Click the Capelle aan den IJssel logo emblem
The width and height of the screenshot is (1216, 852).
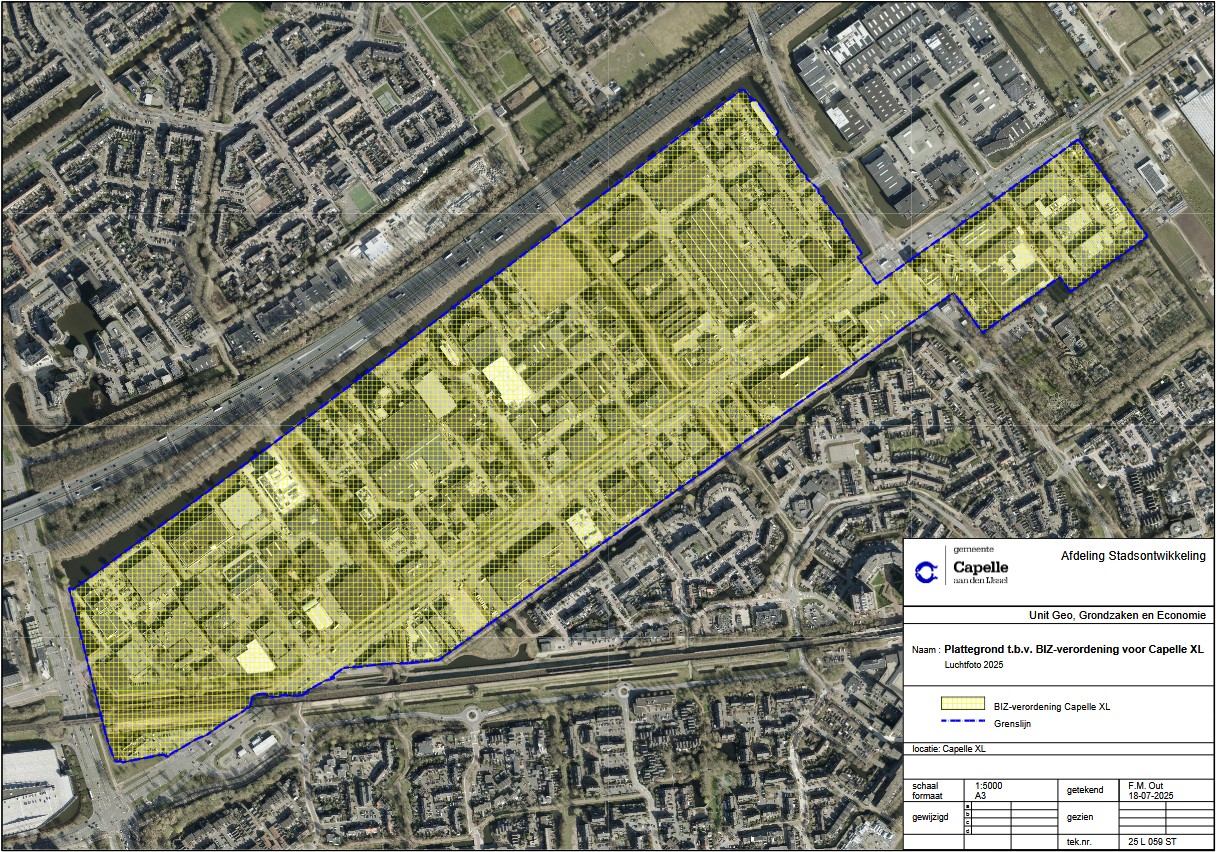pos(927,571)
